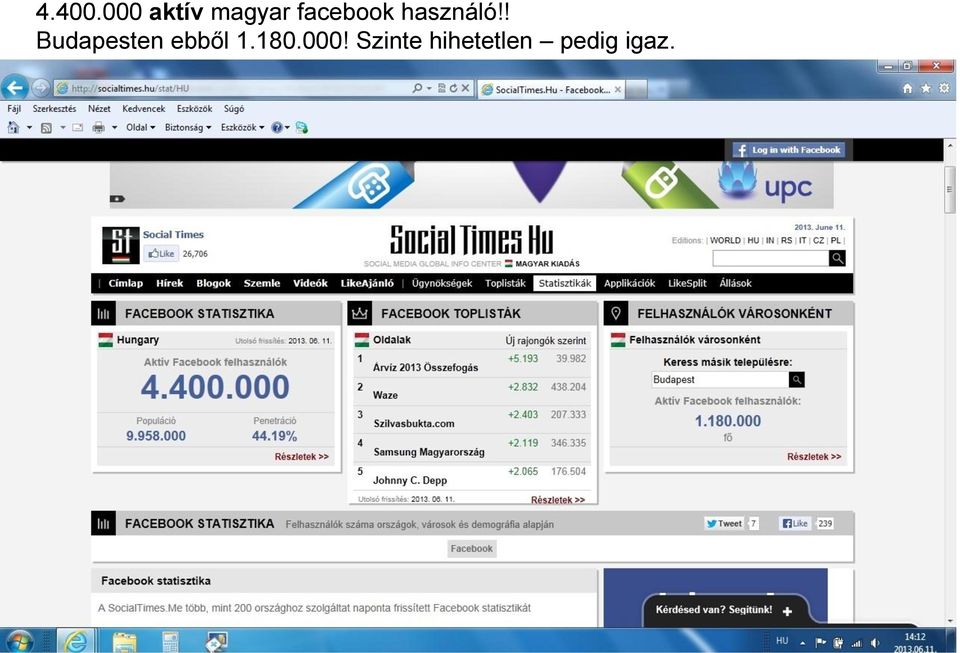Image resolution: width=960 pixels, height=653 pixels.
Task: Open the RSS feeds dropdown arrow
Action: 62,127
